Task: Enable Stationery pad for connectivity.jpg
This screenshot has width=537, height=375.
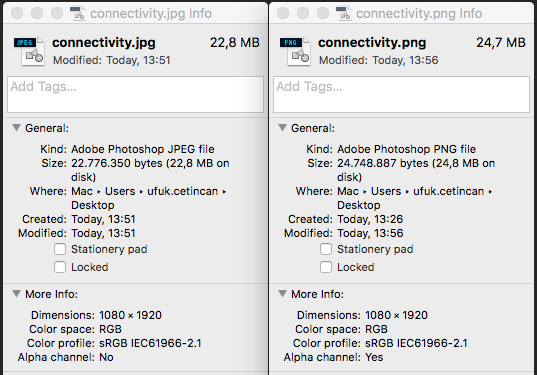Action: (60, 249)
